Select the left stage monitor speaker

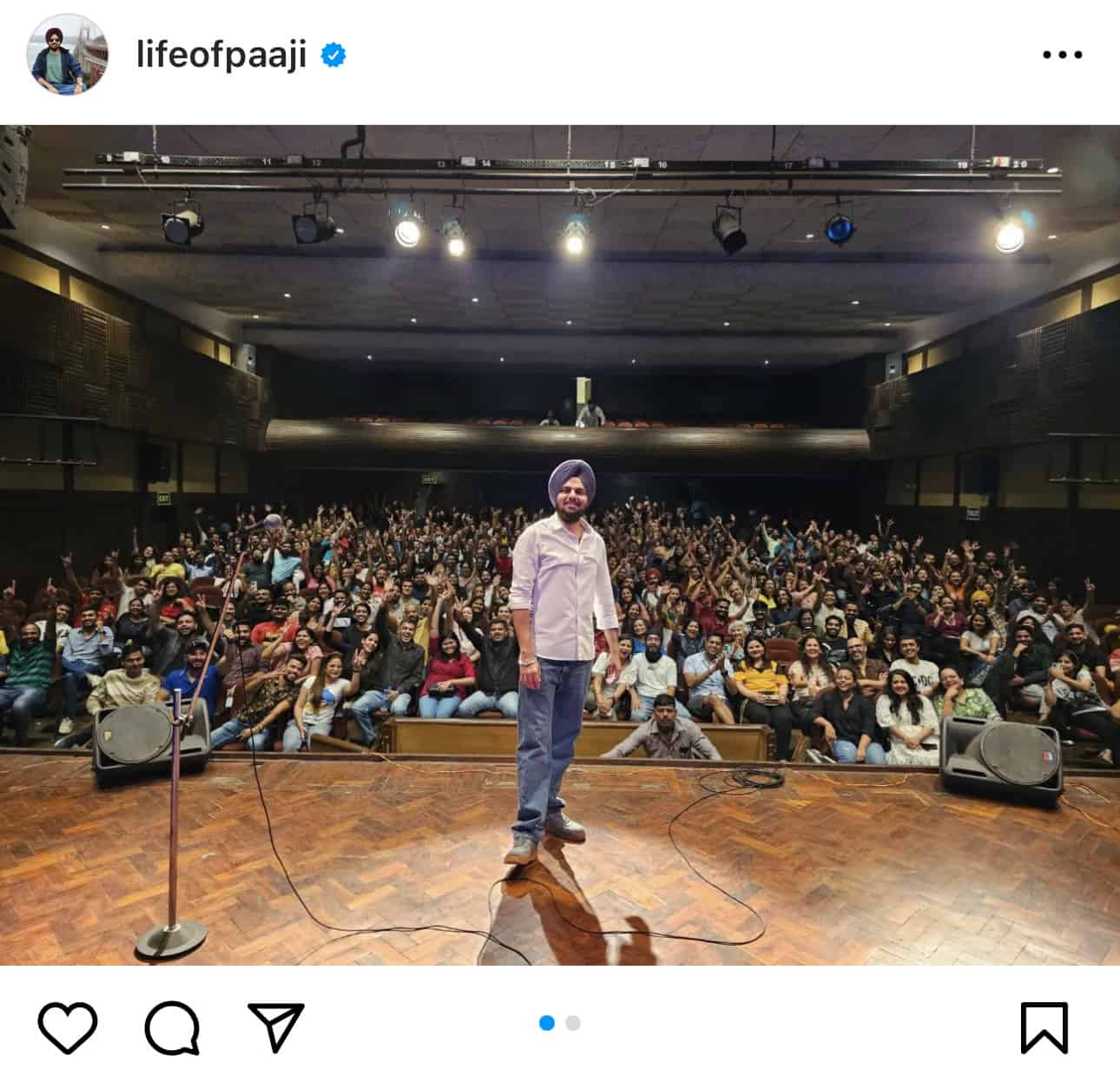[149, 742]
